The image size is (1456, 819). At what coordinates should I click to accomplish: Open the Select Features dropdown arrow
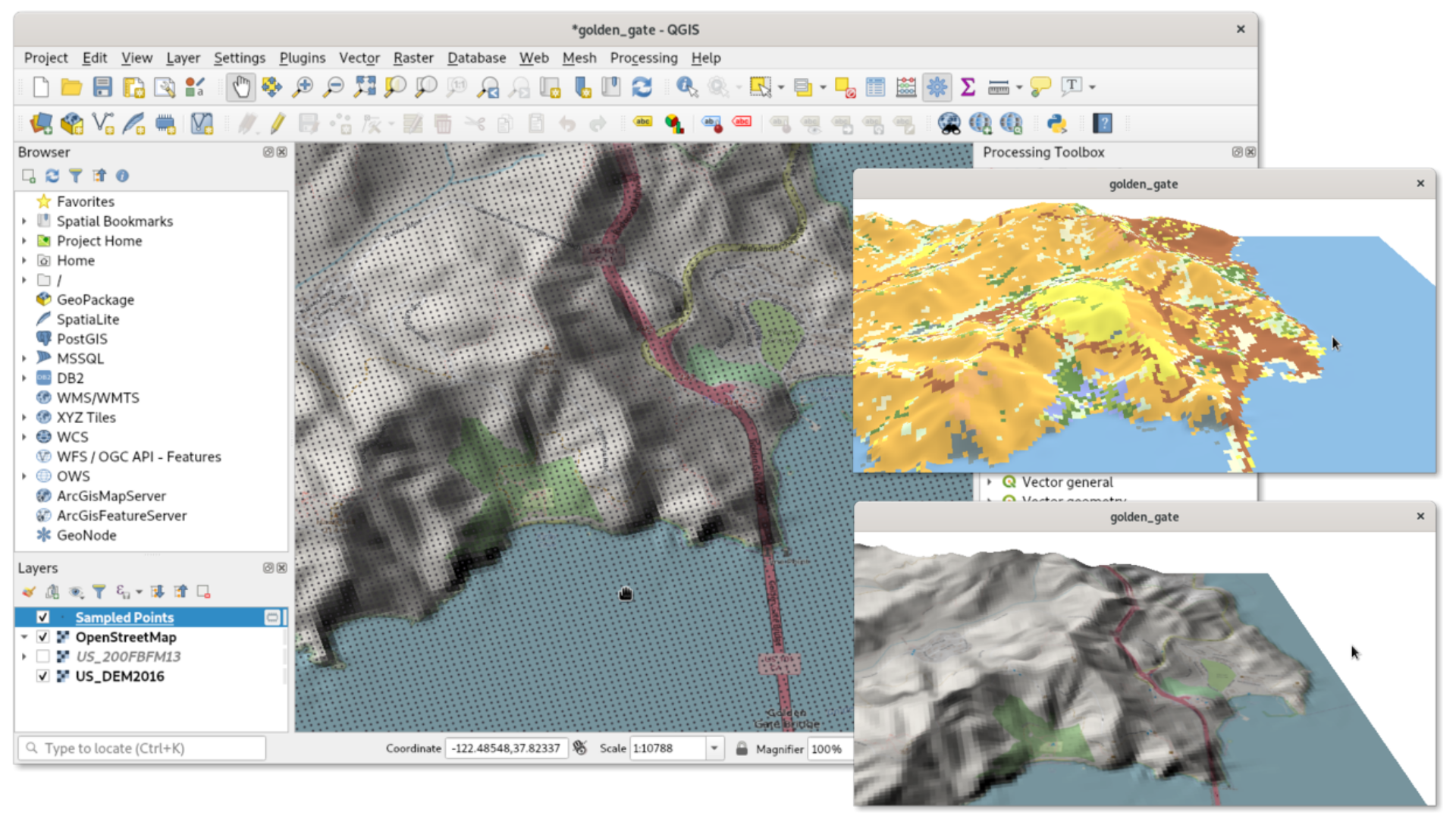pyautogui.click(x=781, y=87)
